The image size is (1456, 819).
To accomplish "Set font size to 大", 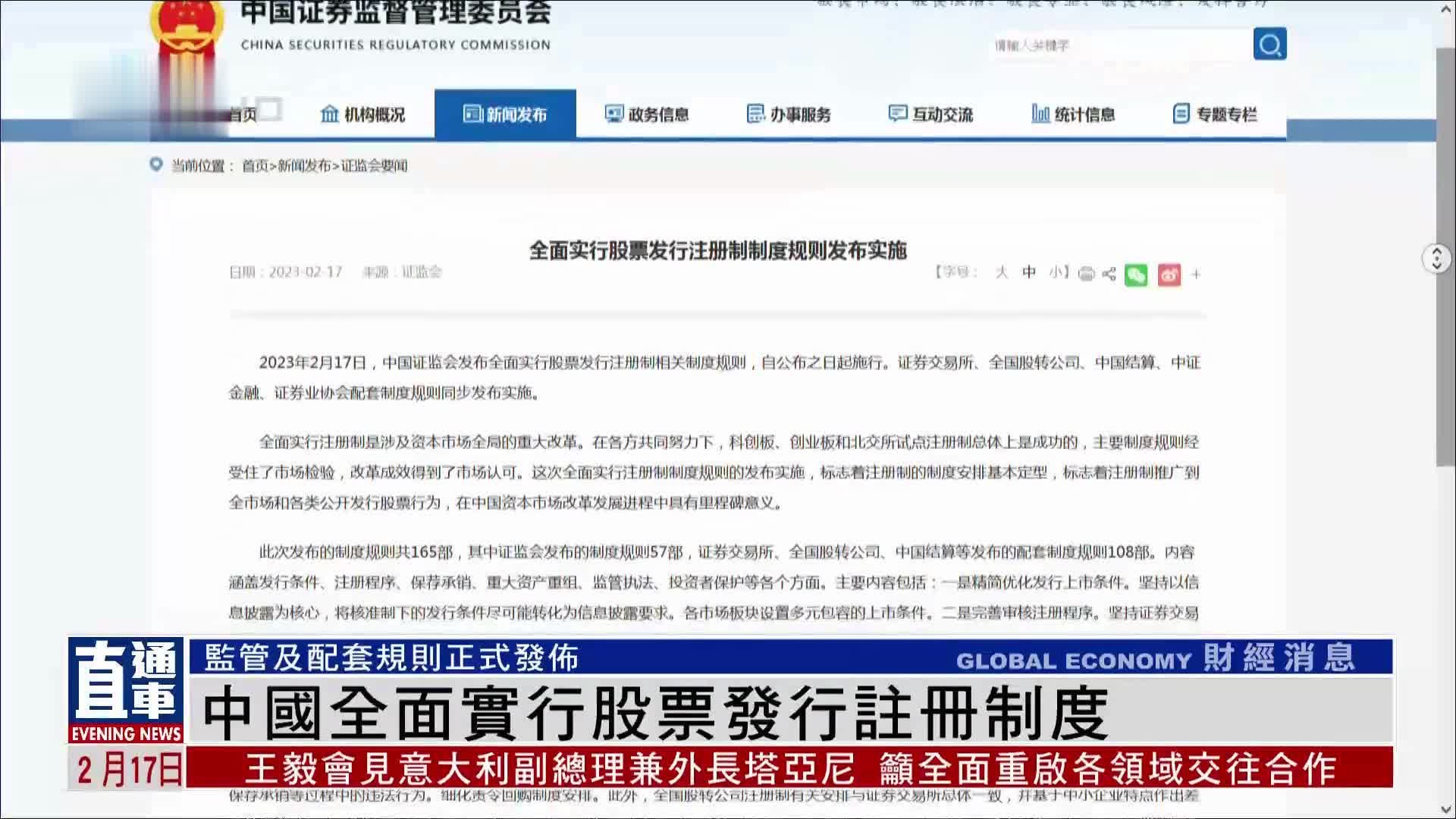I will [x=1001, y=272].
